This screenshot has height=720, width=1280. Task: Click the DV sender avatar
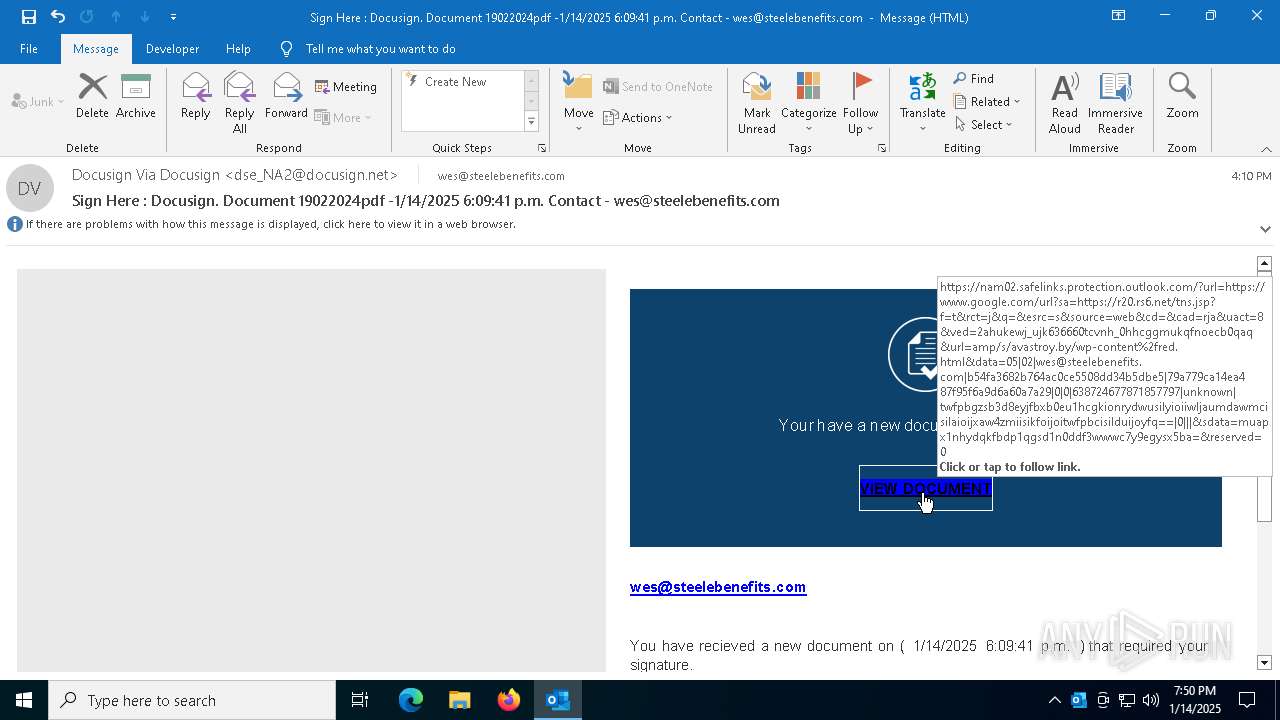click(x=29, y=188)
